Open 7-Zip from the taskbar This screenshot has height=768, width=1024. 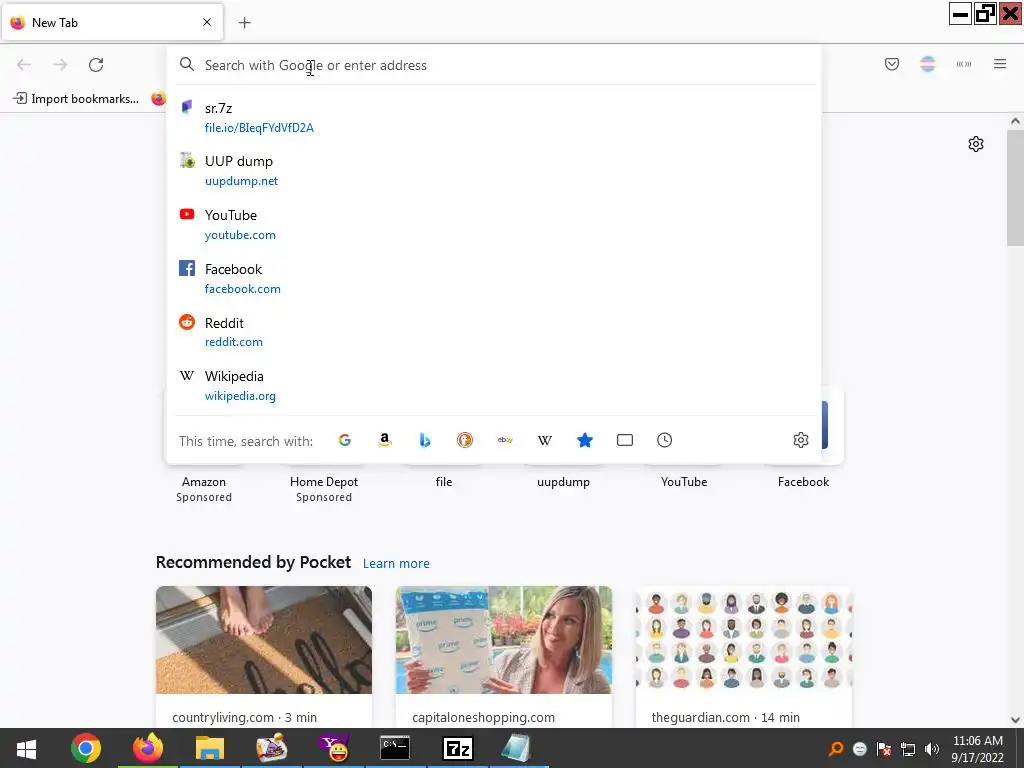click(x=457, y=748)
